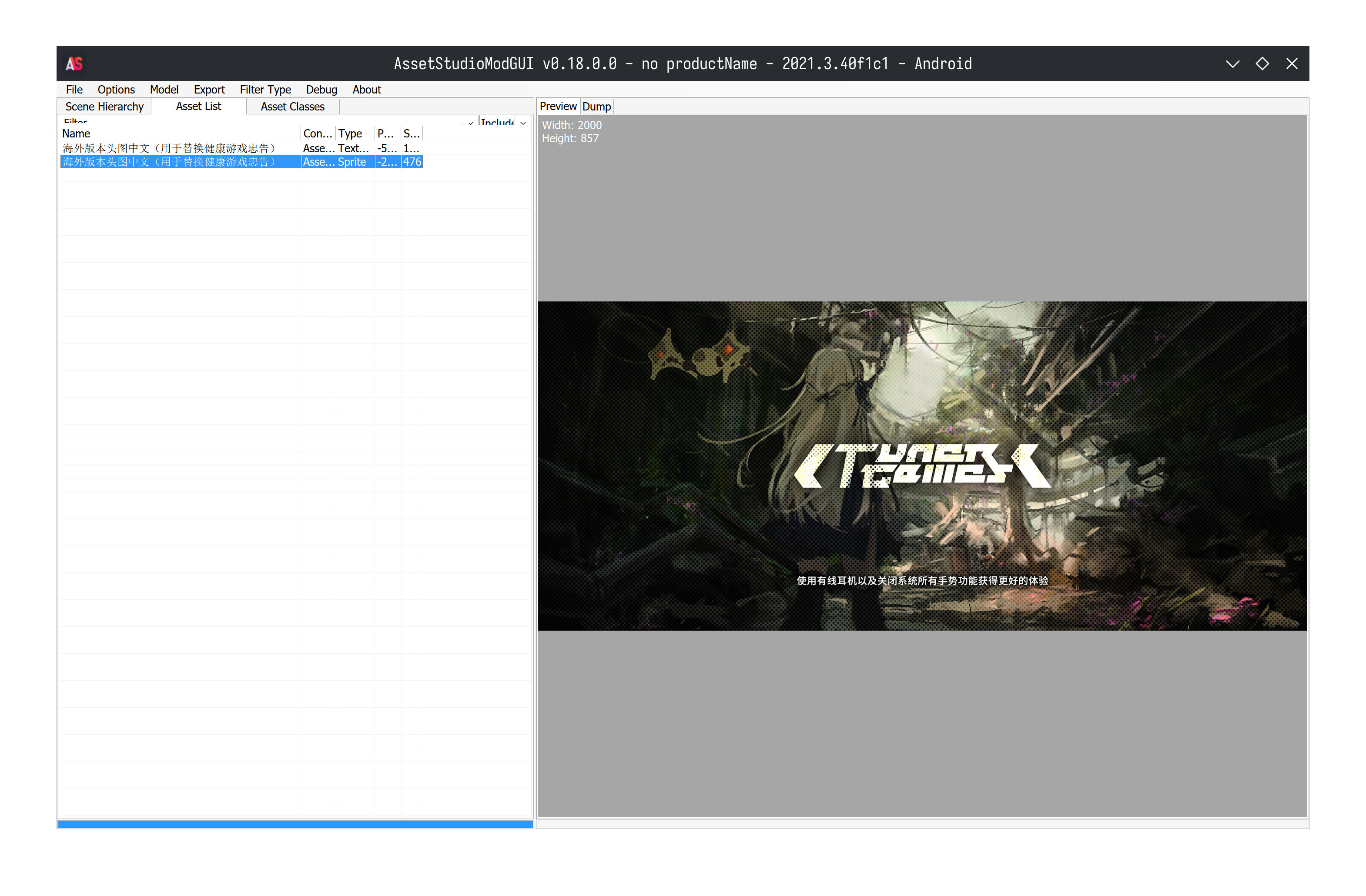1366x896 pixels.
Task: Click the previewed sprite banner image
Action: click(x=922, y=465)
